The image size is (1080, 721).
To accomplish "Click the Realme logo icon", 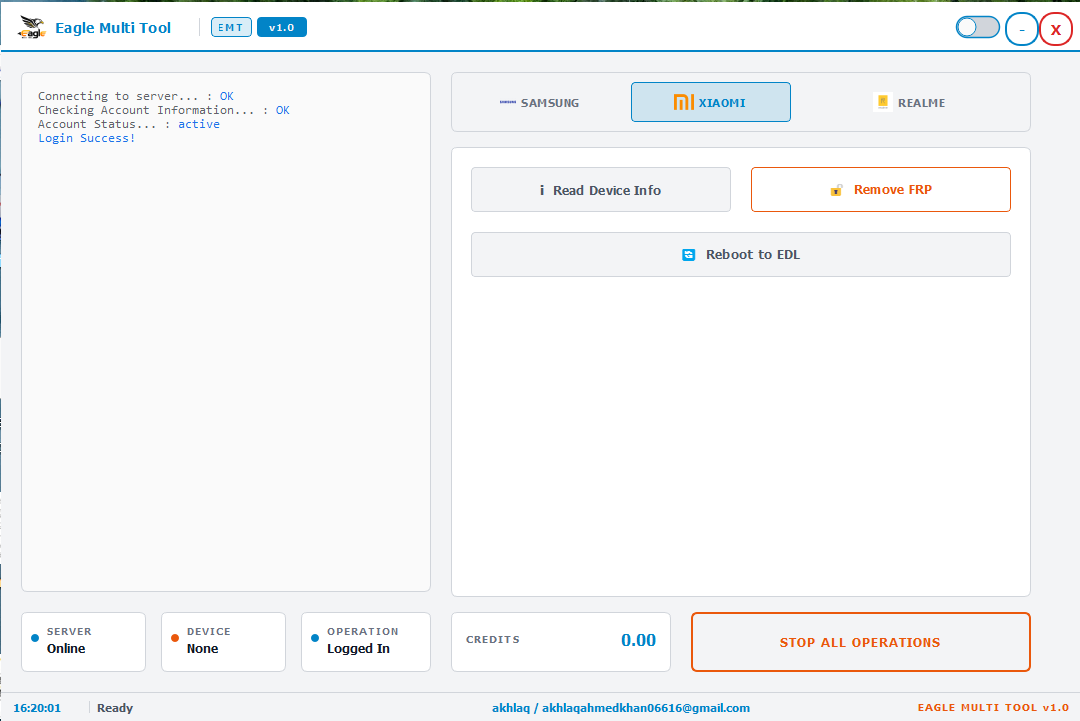I will [882, 102].
